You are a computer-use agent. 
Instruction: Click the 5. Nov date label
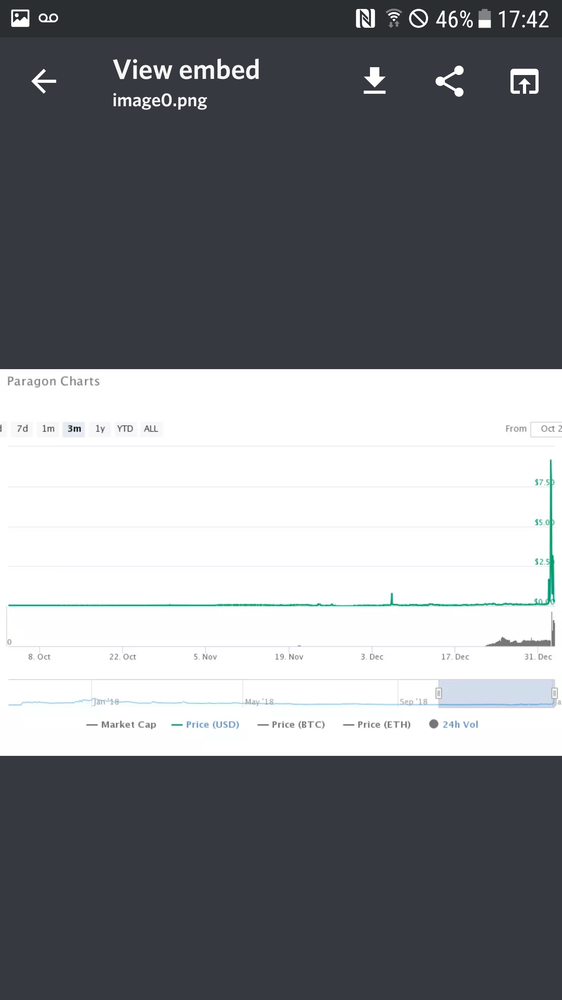pyautogui.click(x=205, y=657)
